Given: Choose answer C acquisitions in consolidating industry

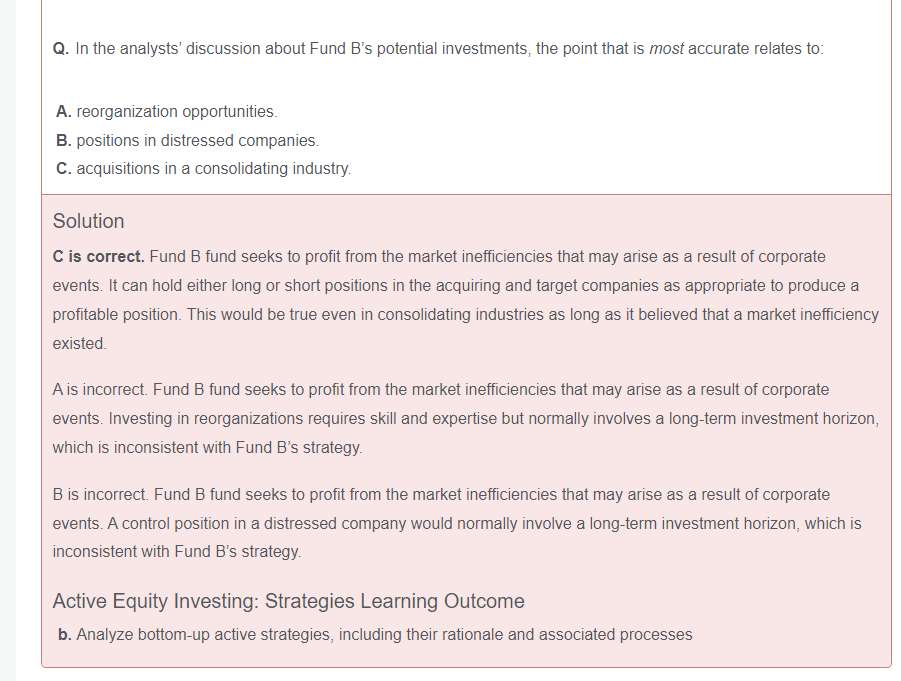Looking at the screenshot, I should point(213,169).
